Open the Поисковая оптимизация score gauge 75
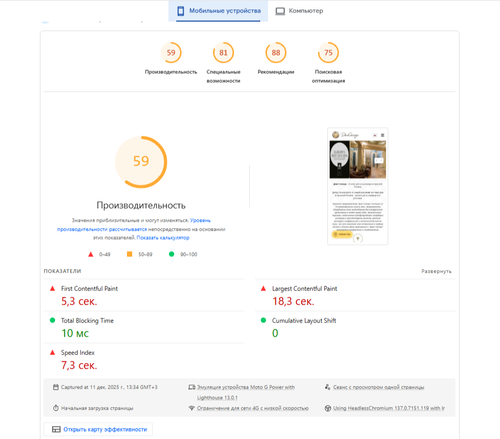Viewport: 500px width, 439px height. point(328,53)
